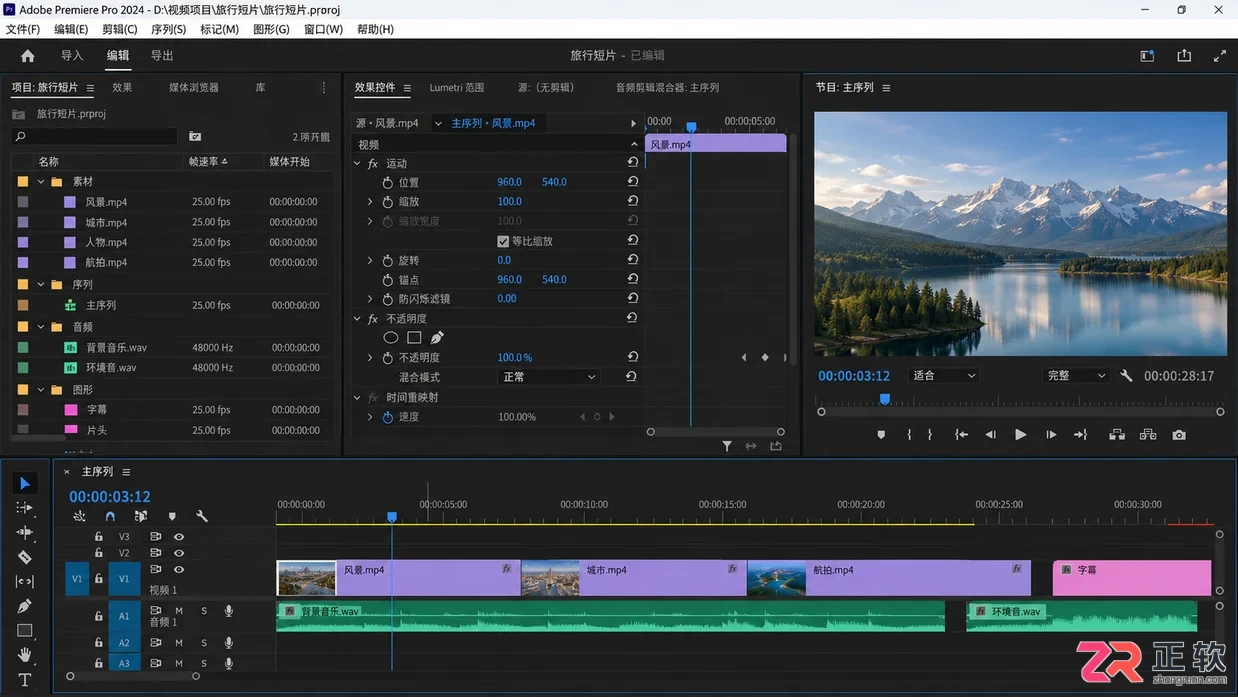This screenshot has width=1238, height=697.
Task: Collapse the 图形 bin
Action: pos(41,390)
